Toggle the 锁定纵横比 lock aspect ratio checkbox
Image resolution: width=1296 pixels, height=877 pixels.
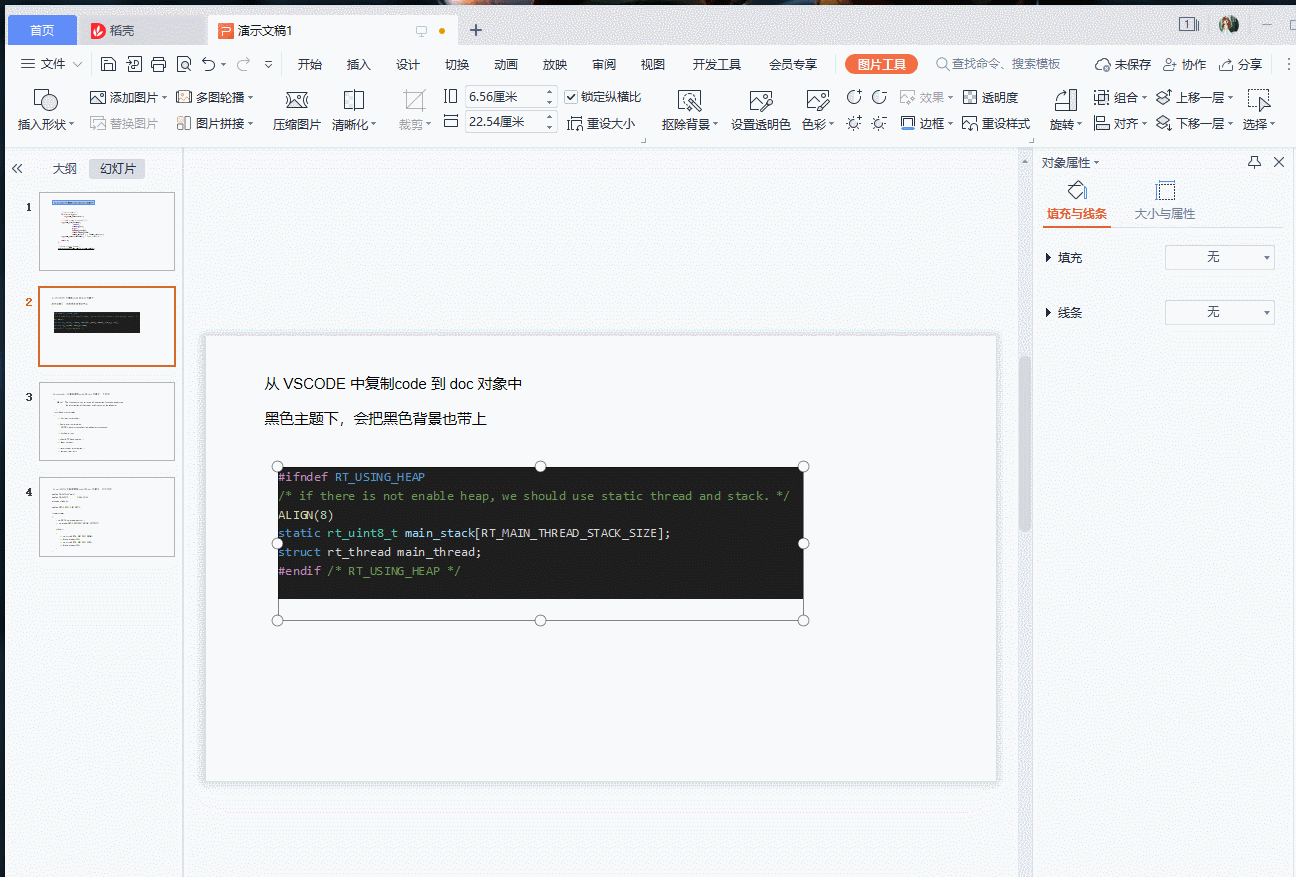571,97
